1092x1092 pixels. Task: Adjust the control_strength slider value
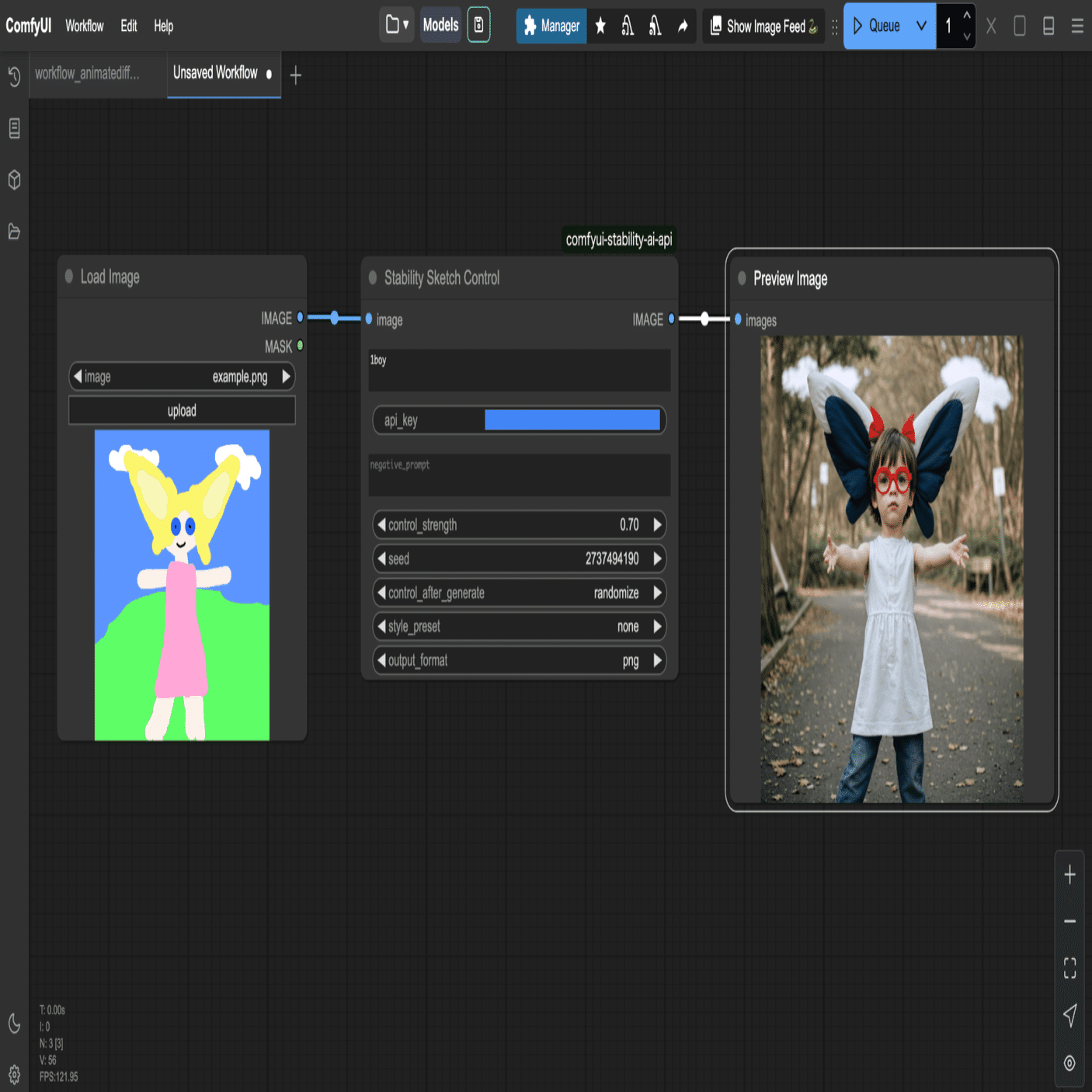click(x=520, y=525)
